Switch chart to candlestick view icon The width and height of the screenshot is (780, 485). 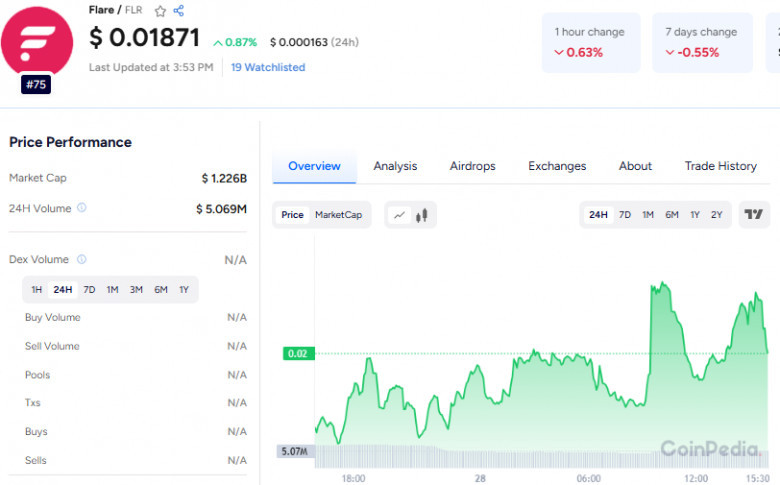point(422,215)
